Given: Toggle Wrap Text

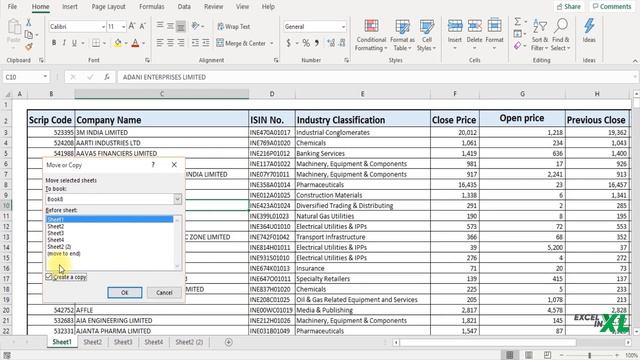Looking at the screenshot, I should (x=233, y=27).
